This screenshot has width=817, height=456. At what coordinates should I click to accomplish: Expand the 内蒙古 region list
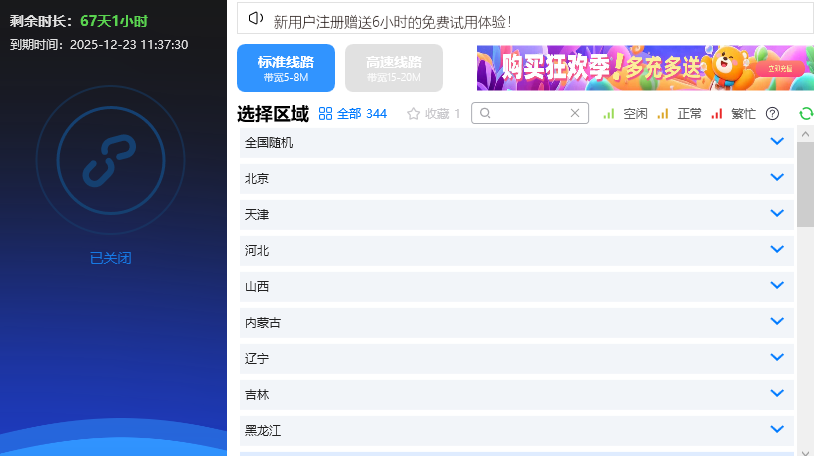pyautogui.click(x=777, y=322)
